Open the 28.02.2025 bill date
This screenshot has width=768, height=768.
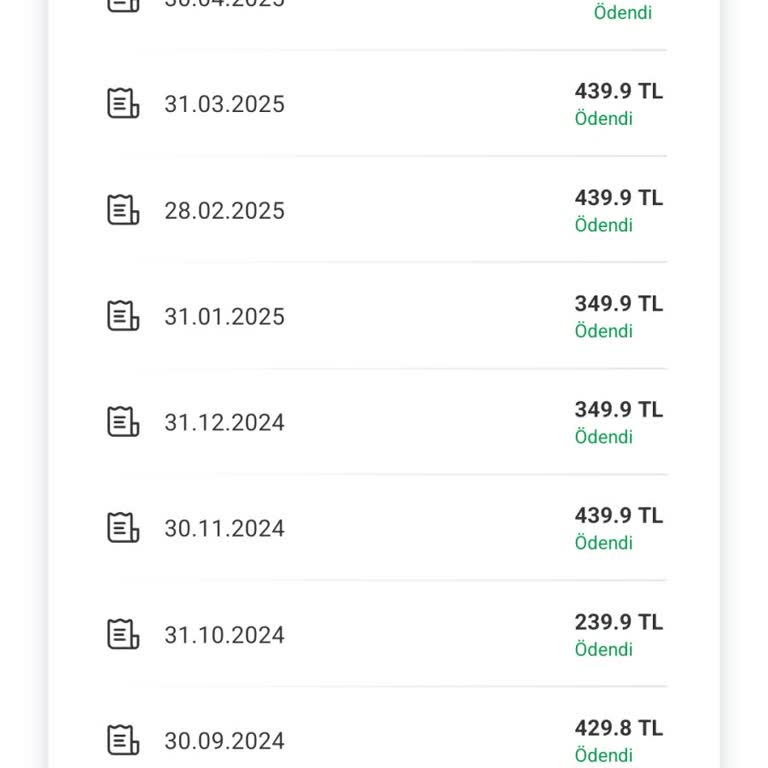pyautogui.click(x=224, y=211)
